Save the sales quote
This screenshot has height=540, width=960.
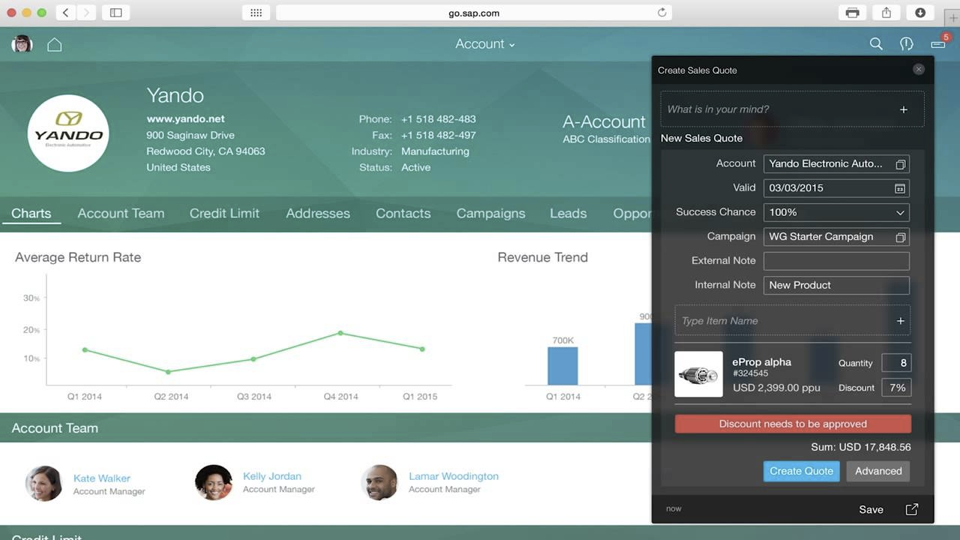point(871,509)
